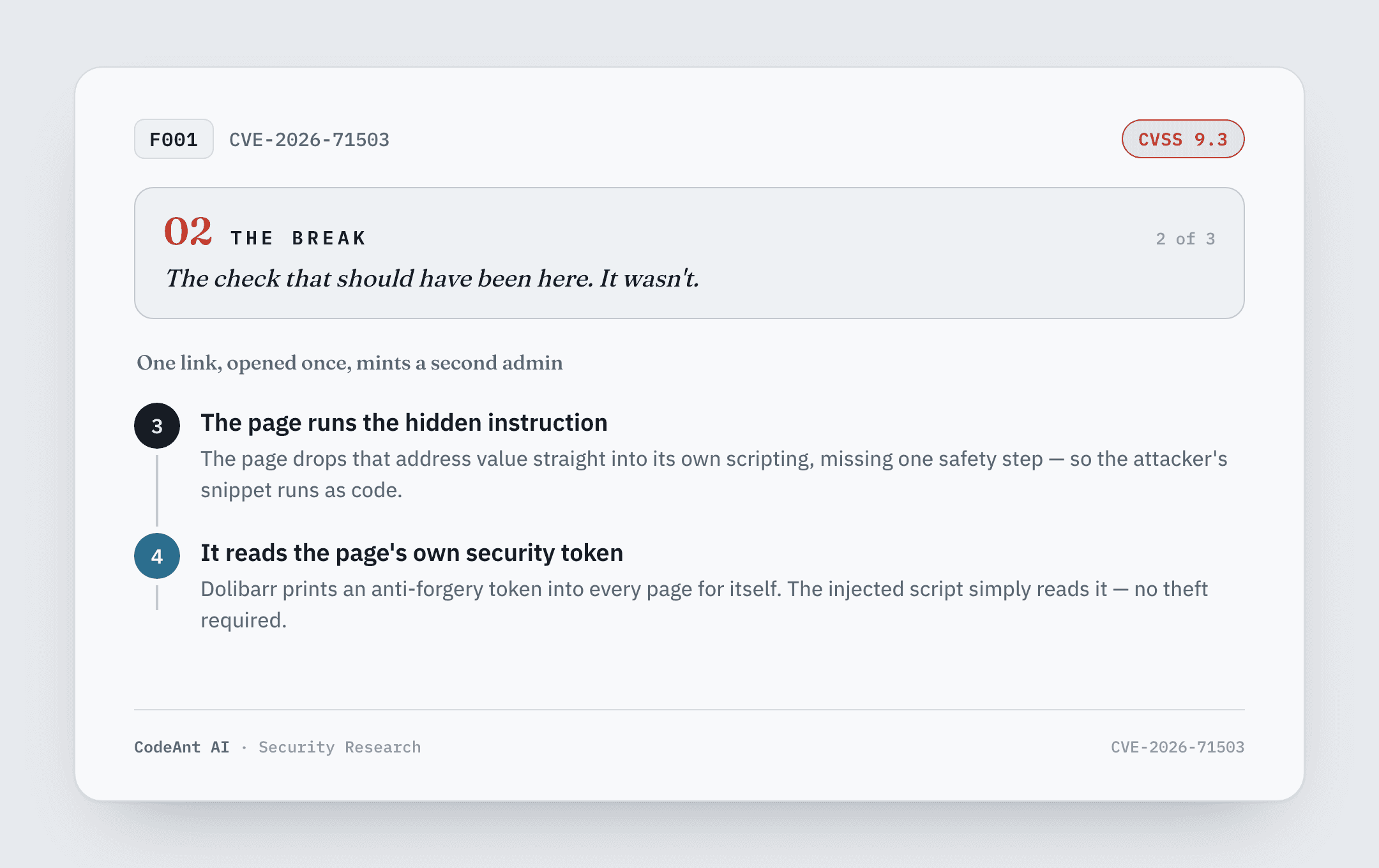Image resolution: width=1379 pixels, height=868 pixels.
Task: Click the F001 finding badge
Action: click(174, 139)
